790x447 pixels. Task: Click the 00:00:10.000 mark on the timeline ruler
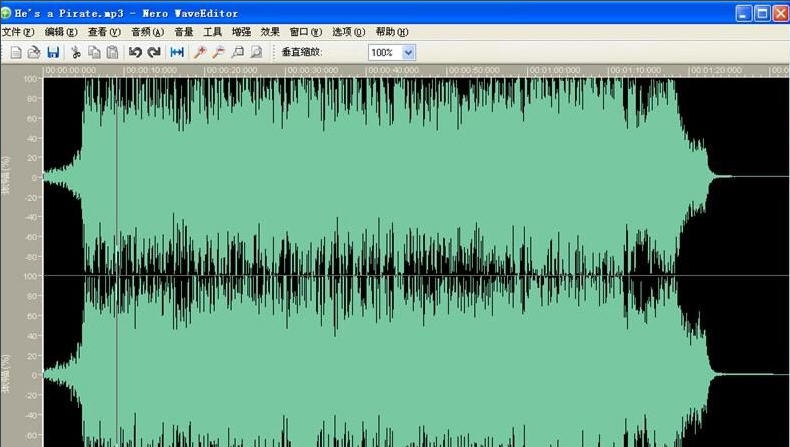pos(151,71)
